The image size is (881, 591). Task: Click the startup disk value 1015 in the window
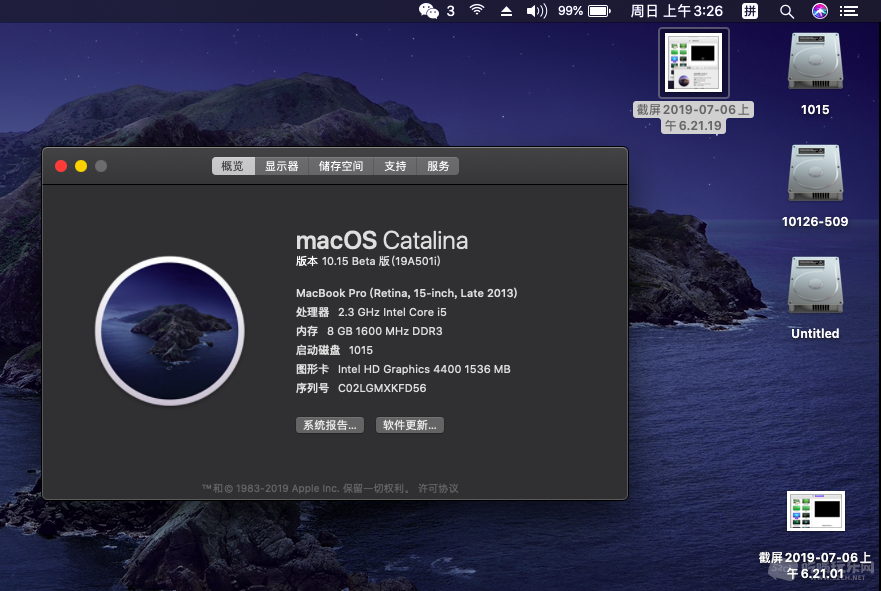pyautogui.click(x=361, y=350)
